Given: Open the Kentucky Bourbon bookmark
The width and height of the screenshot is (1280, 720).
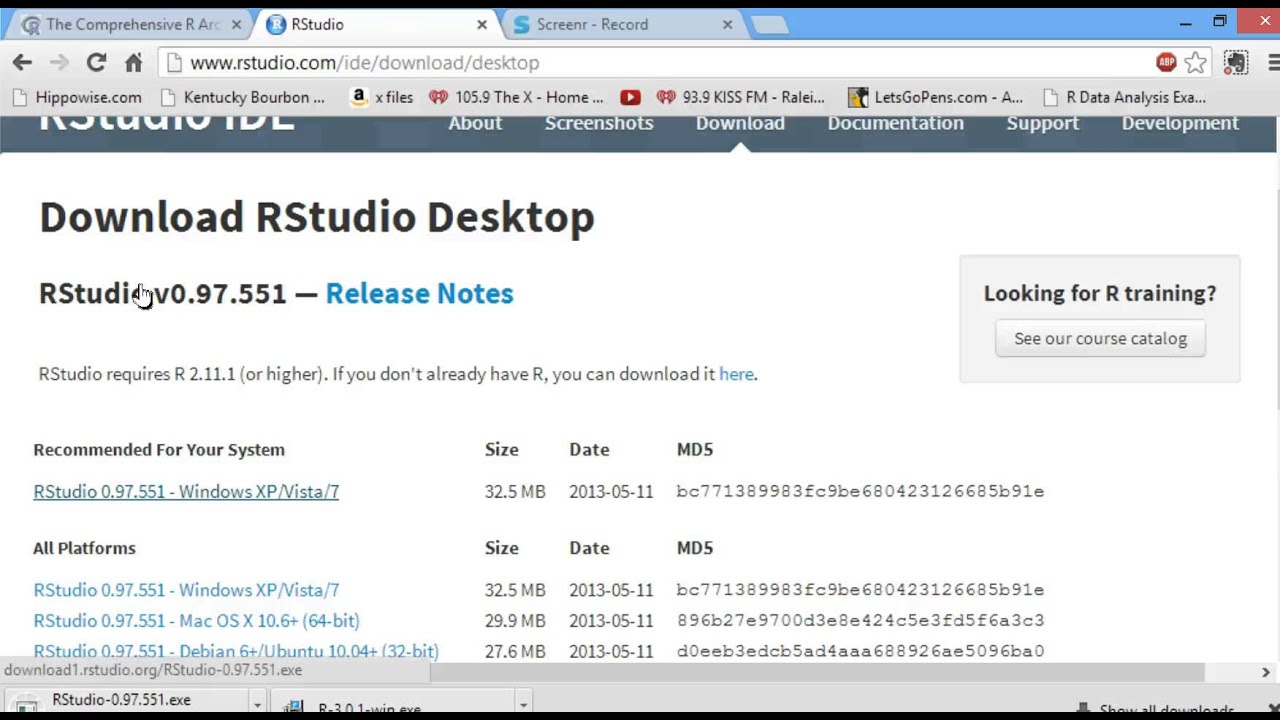Looking at the screenshot, I should coord(243,97).
